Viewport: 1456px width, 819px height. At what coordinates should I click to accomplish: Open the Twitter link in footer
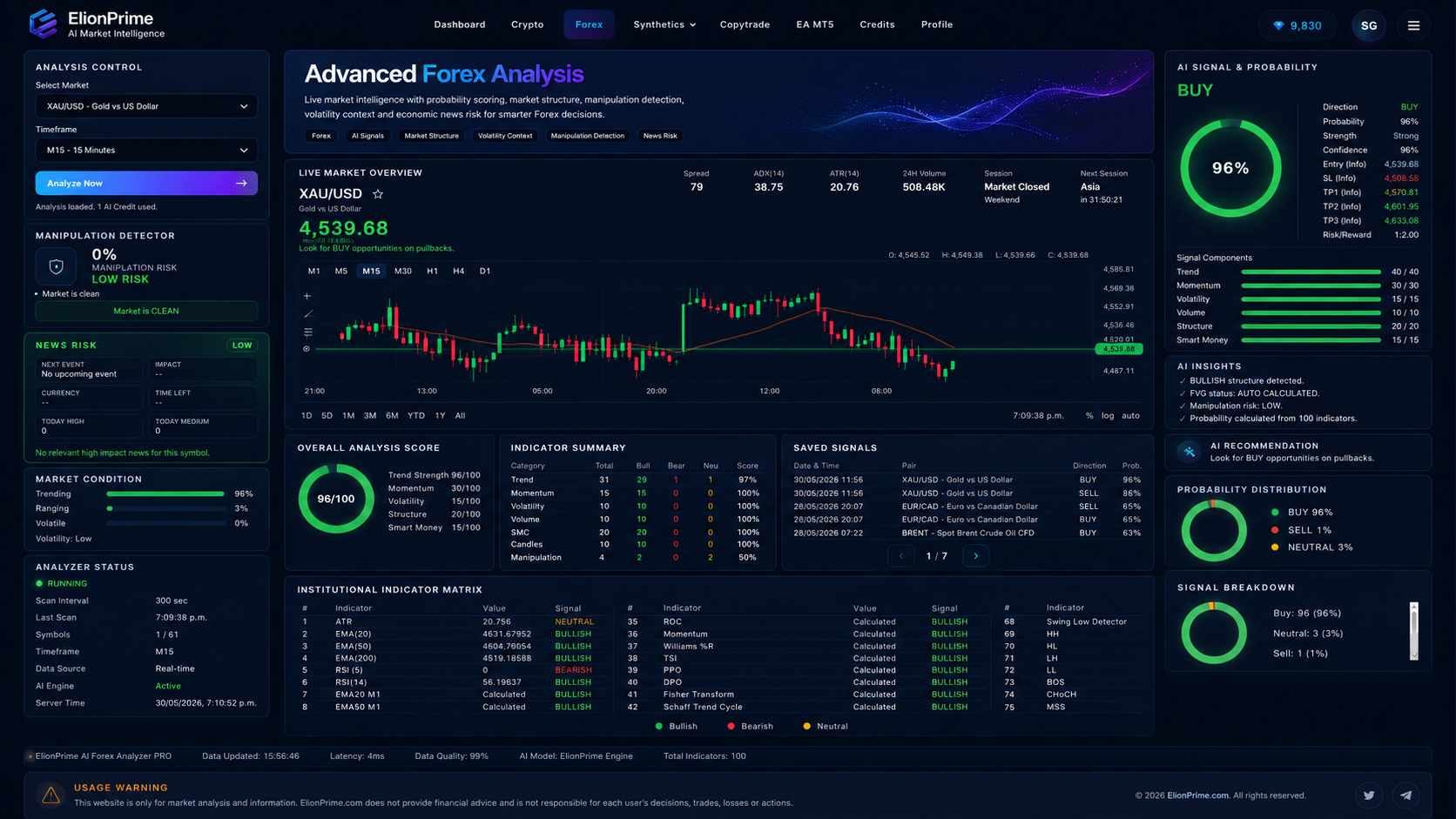(x=1369, y=795)
